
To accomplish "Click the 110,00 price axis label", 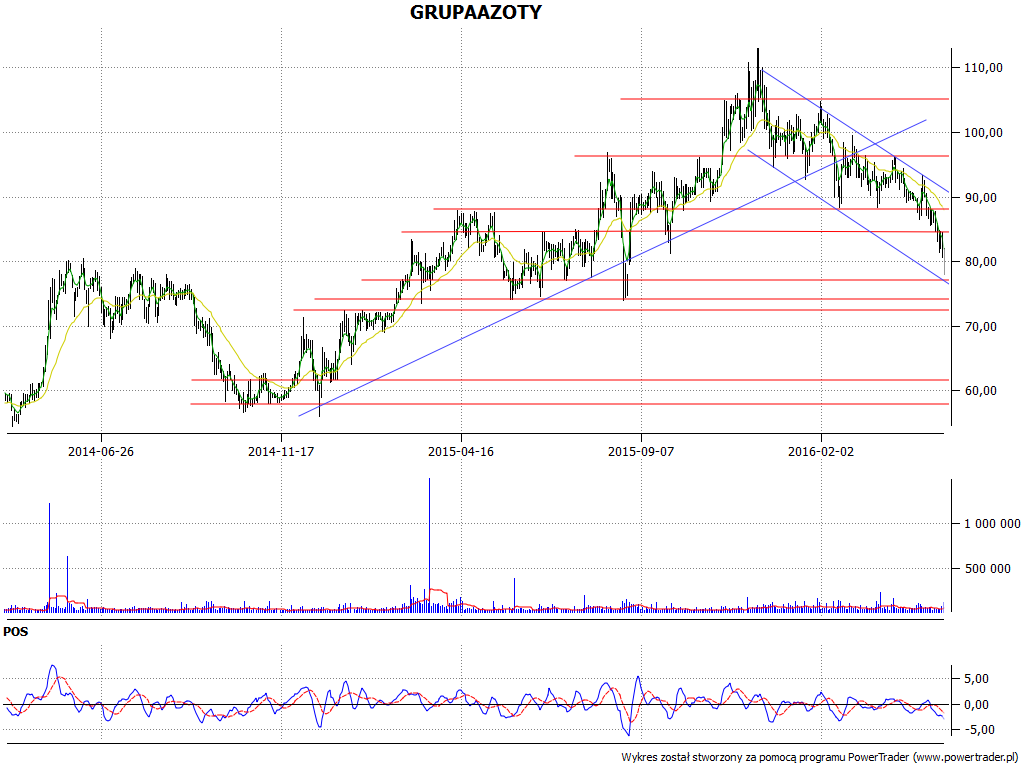I will click(x=984, y=67).
